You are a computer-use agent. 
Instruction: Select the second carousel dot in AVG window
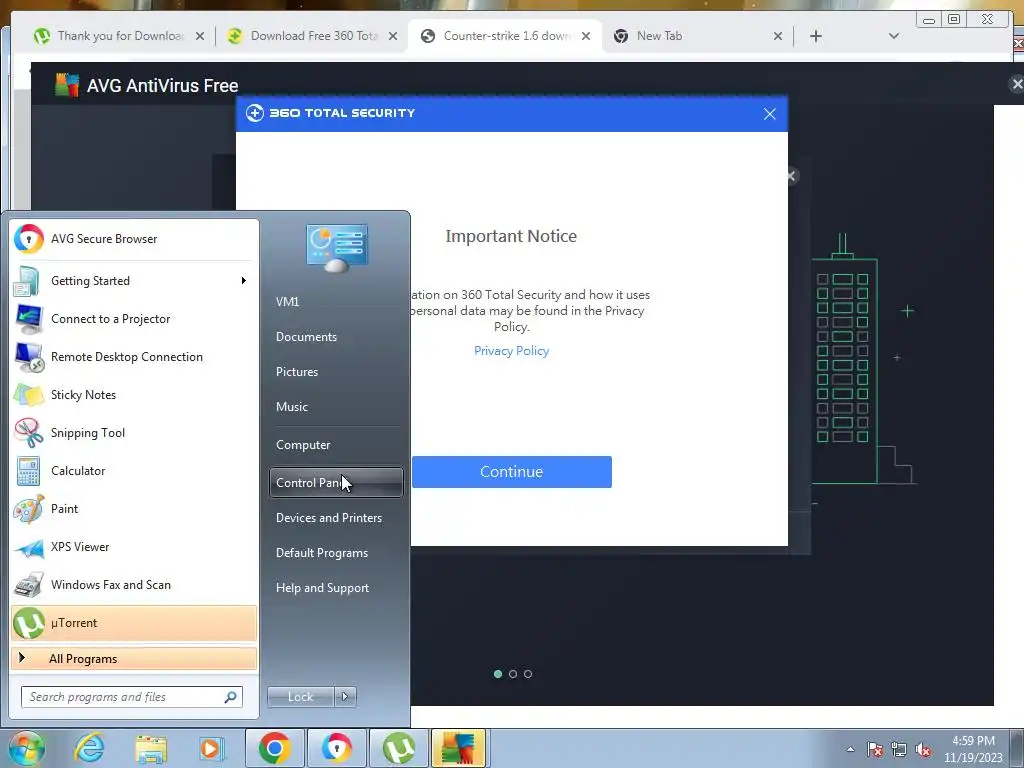click(513, 674)
